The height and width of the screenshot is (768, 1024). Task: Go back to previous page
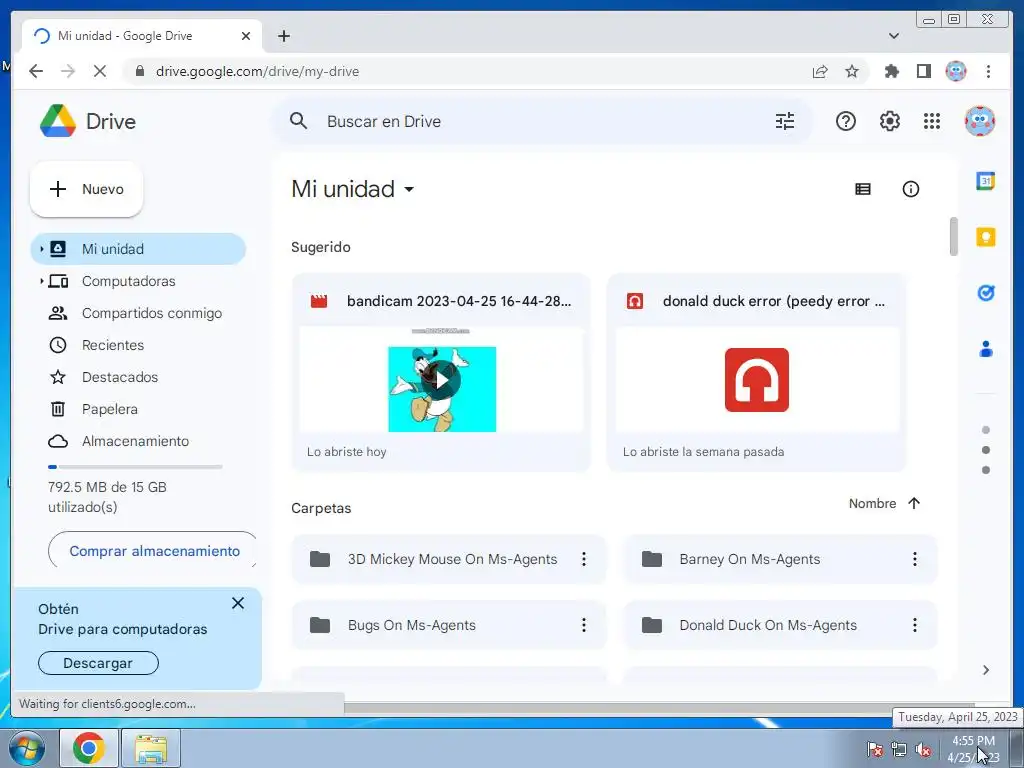[36, 71]
